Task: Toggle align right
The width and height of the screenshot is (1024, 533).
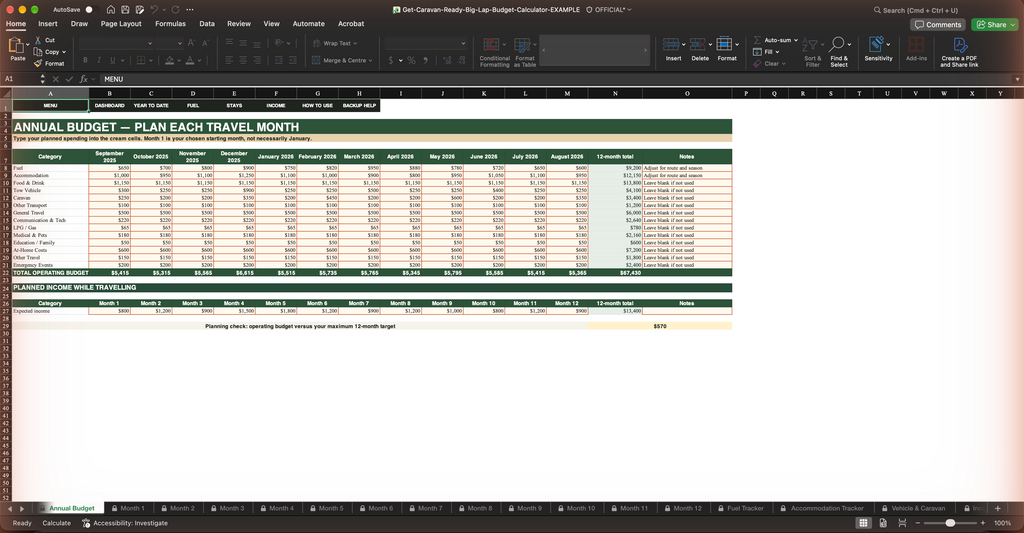Action: 257,60
